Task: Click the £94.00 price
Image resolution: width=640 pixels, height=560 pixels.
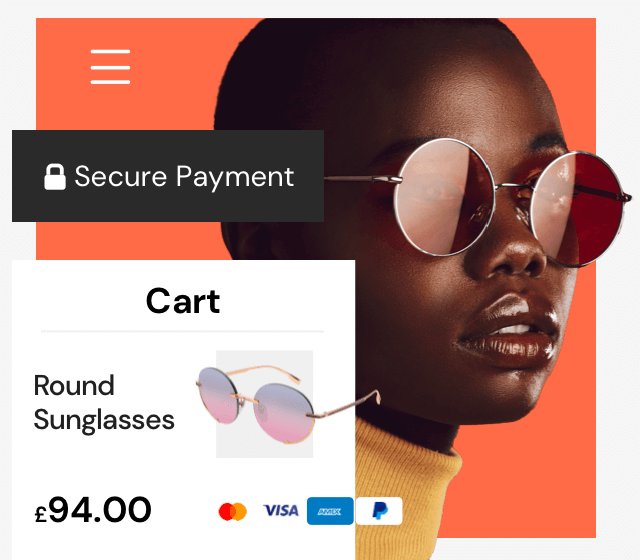Action: 93,510
